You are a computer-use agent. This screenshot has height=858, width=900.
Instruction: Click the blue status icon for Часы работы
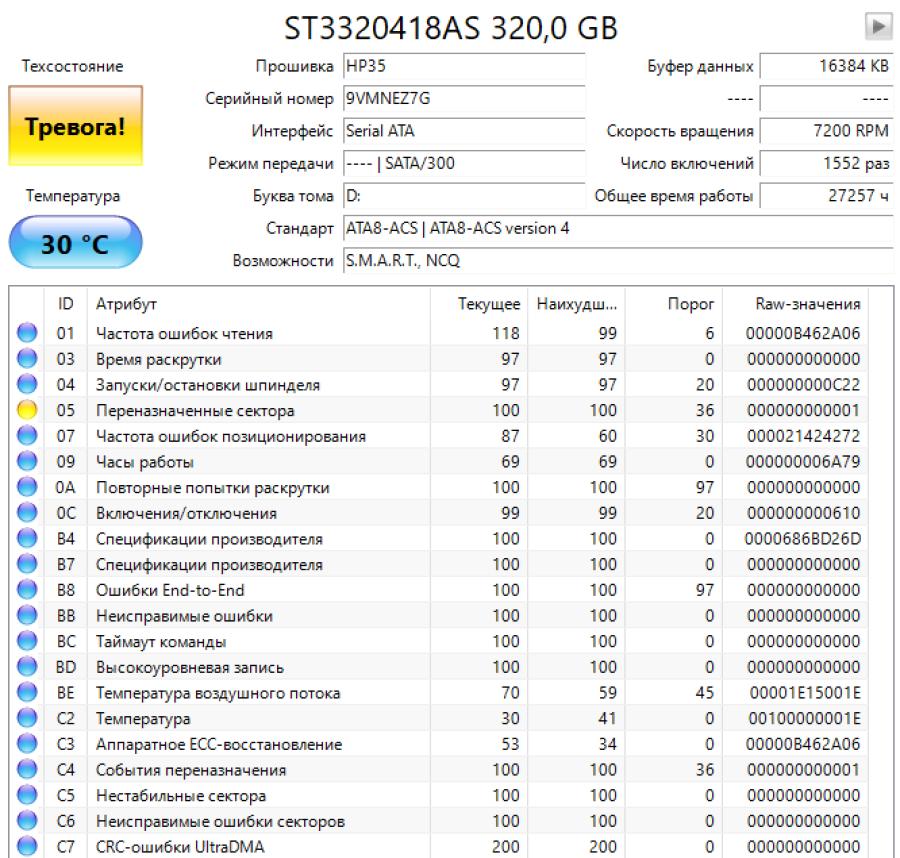(x=27, y=462)
